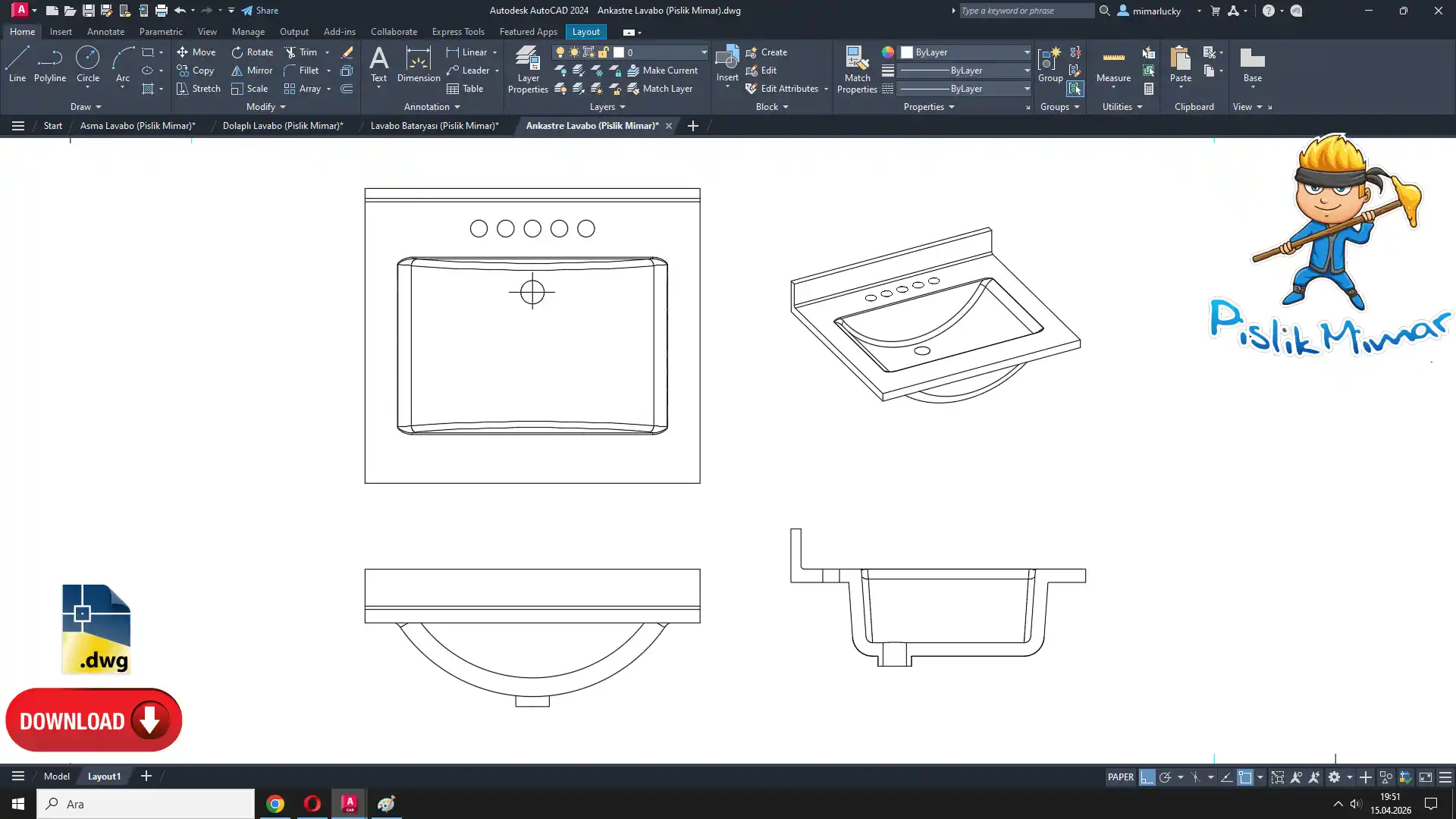The width and height of the screenshot is (1456, 819).
Task: Open the ByLayer object color swatch
Action: (x=907, y=52)
